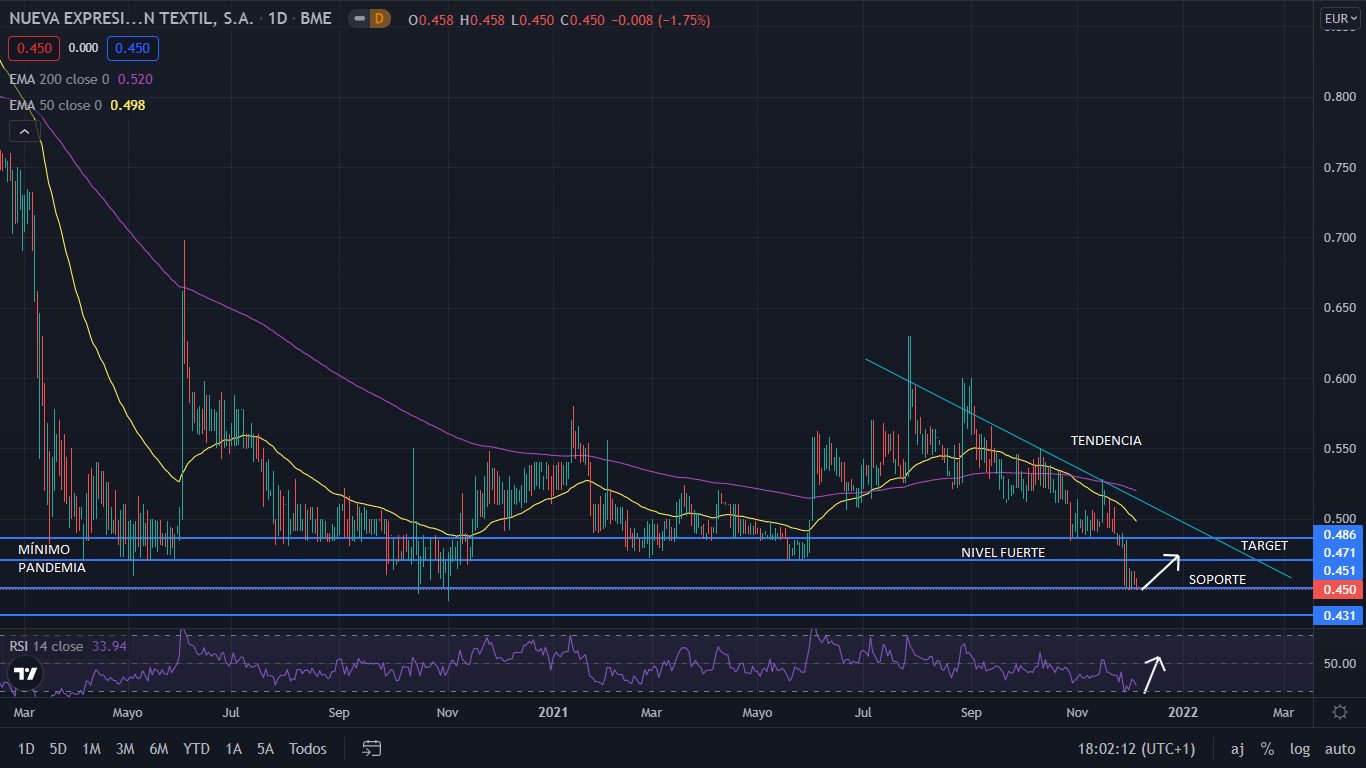This screenshot has width=1366, height=768.
Task: Click the EMA 50 yellow value 0.498
Action: click(x=127, y=105)
